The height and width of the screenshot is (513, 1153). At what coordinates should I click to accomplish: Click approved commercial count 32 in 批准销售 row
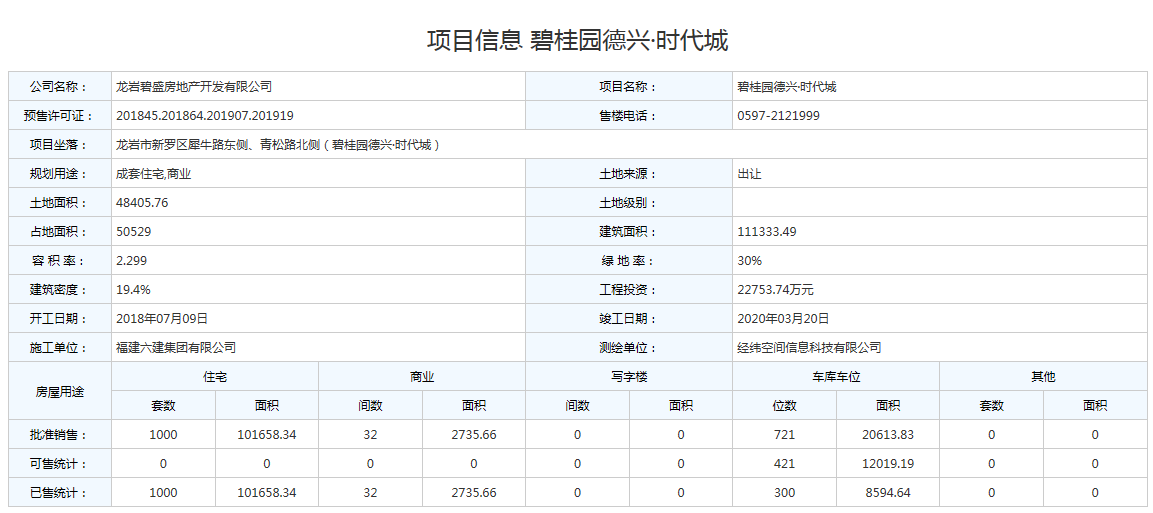(370, 434)
